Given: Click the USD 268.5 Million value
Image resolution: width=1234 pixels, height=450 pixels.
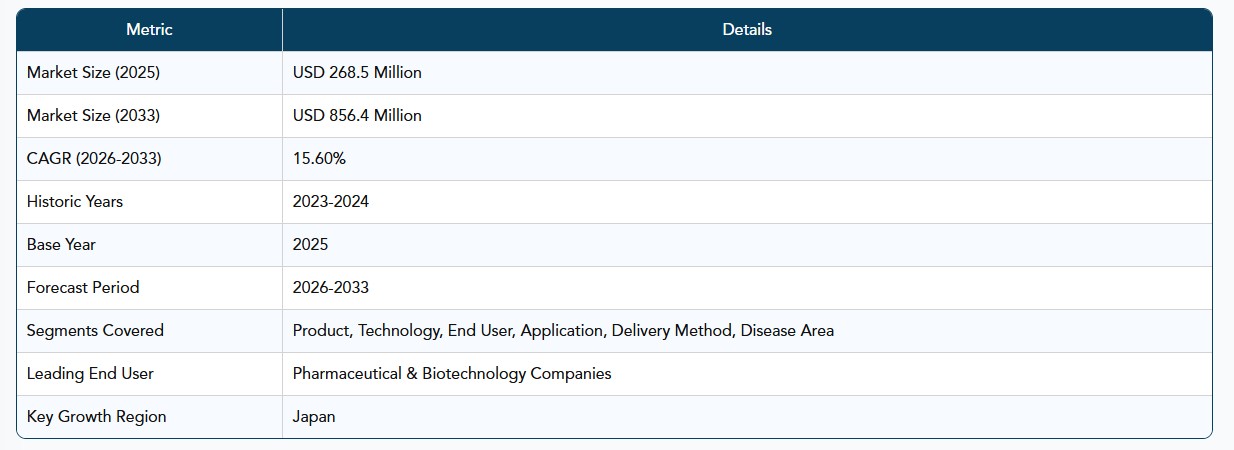Looking at the screenshot, I should (x=357, y=73).
